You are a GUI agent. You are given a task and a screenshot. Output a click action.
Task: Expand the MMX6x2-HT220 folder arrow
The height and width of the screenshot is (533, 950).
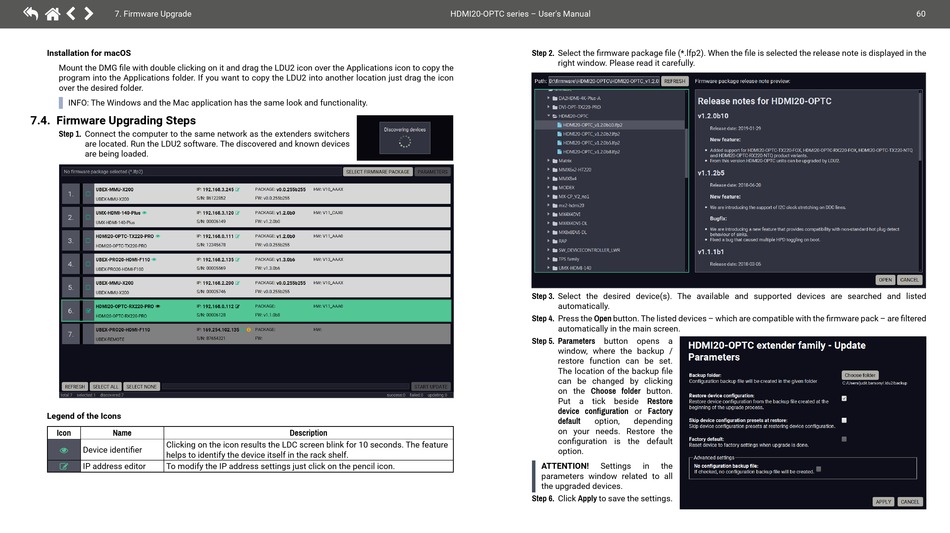(548, 170)
